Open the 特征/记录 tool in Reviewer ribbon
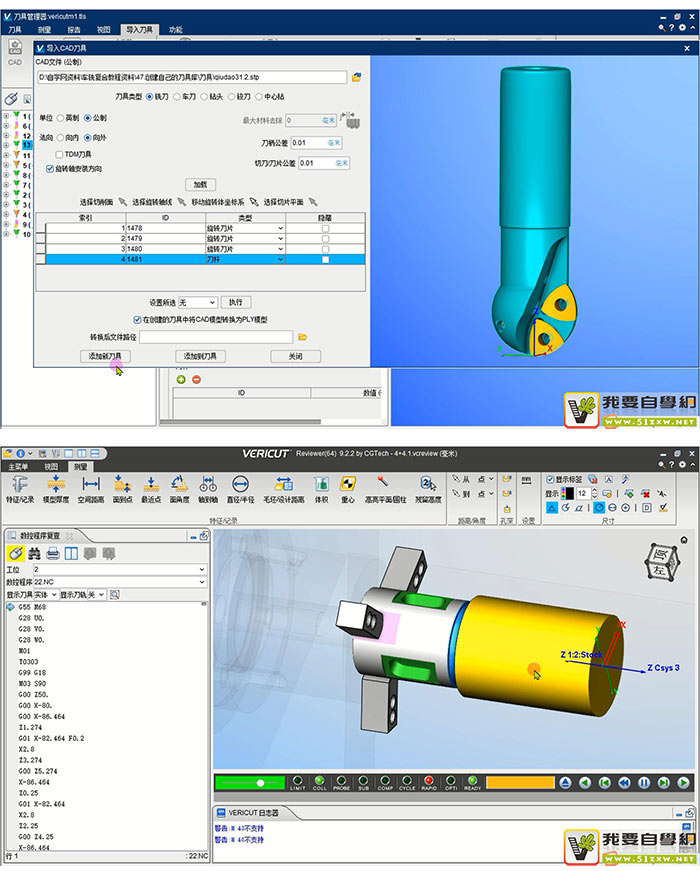Image resolution: width=700 pixels, height=871 pixels. coord(20,489)
